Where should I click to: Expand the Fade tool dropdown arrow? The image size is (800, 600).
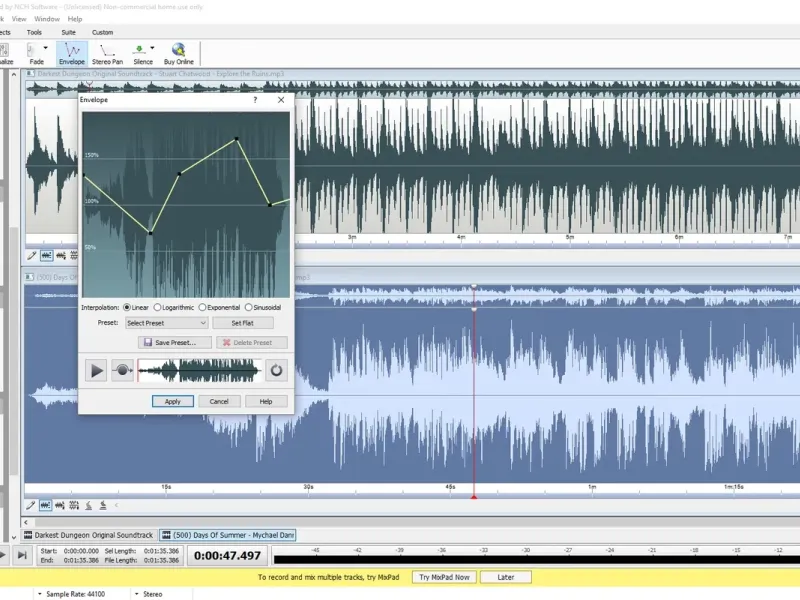click(x=45, y=48)
